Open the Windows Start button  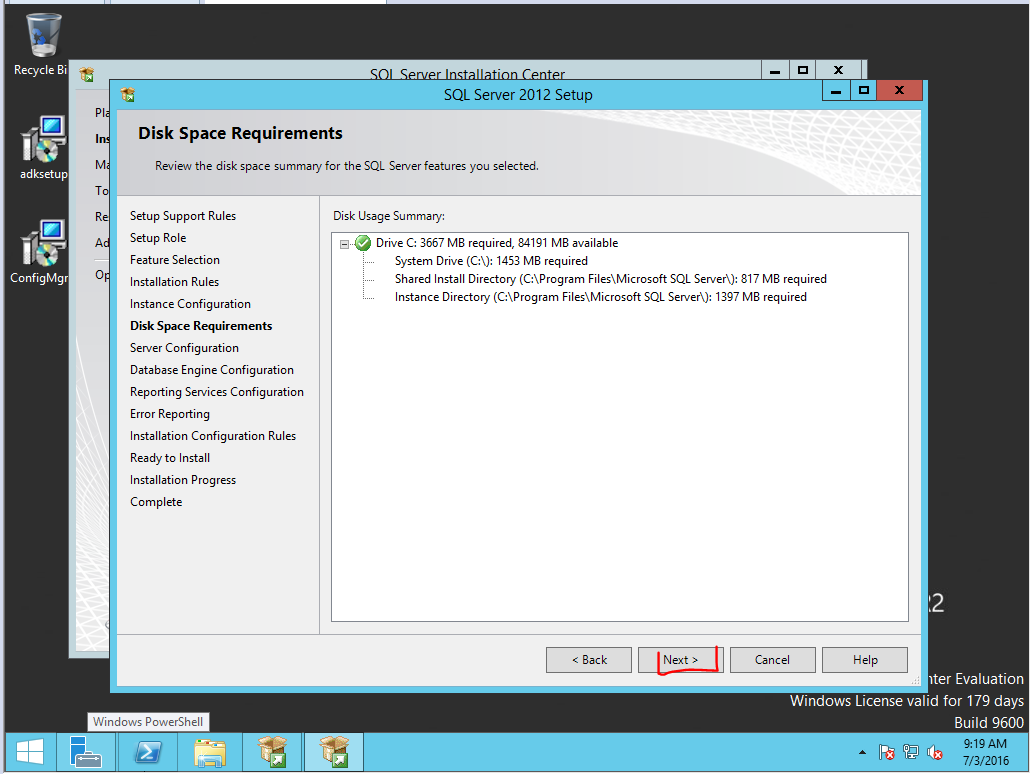pyautogui.click(x=30, y=752)
